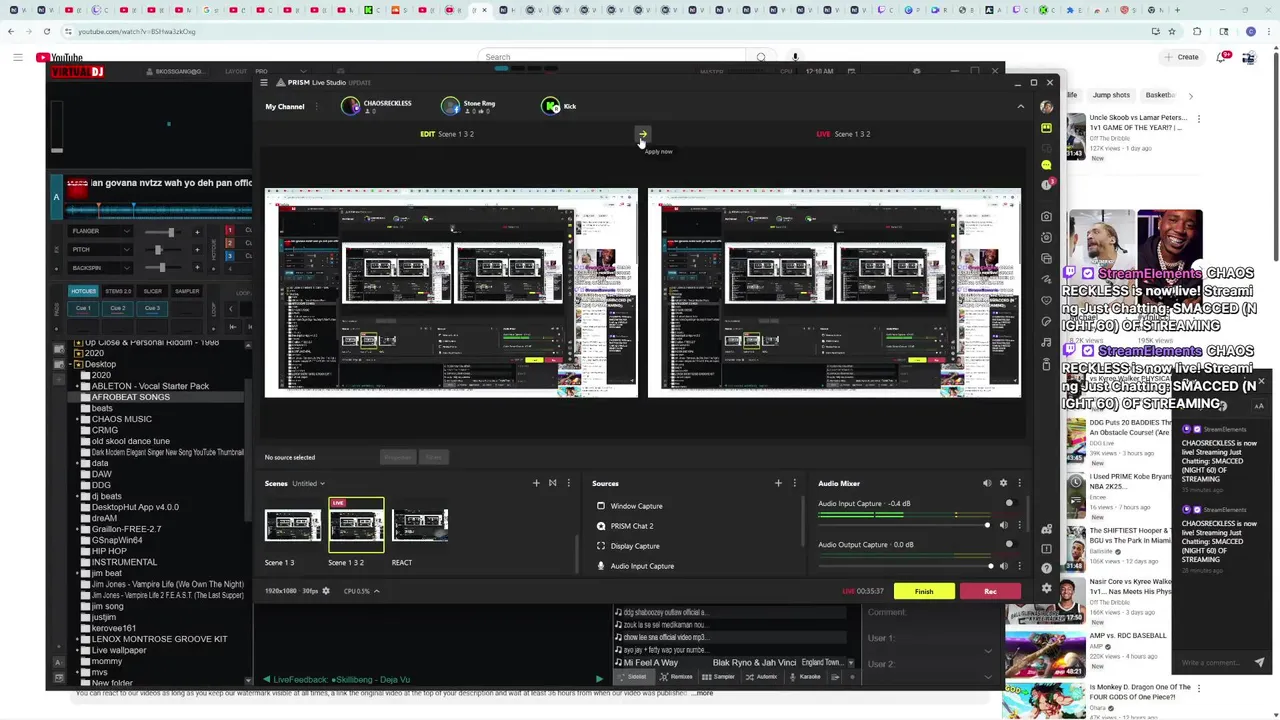Open VirtualDJ LAYOUT menu
This screenshot has height=720, width=1280.
[236, 72]
